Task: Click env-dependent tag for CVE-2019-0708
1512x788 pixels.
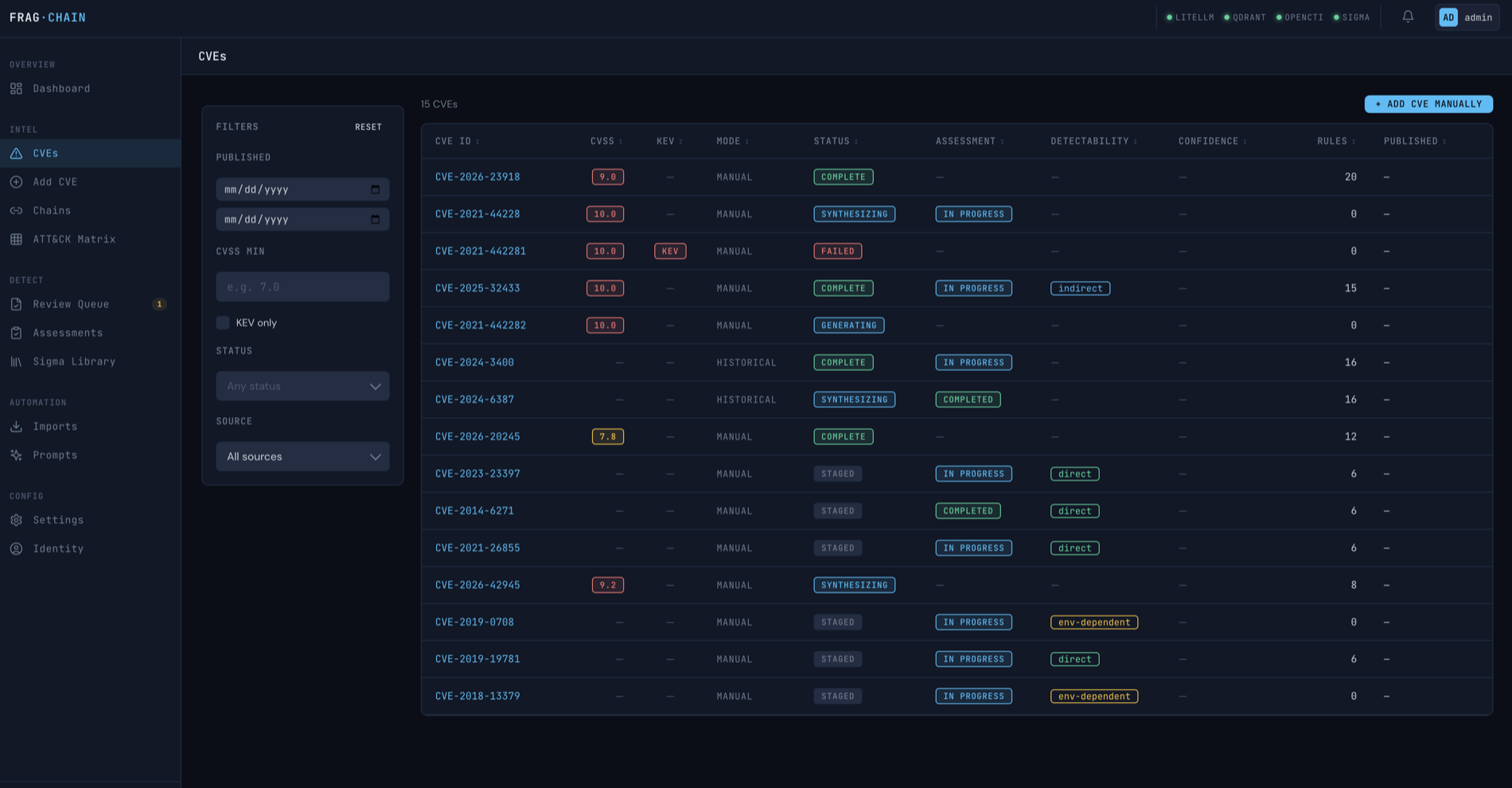Action: (1094, 622)
